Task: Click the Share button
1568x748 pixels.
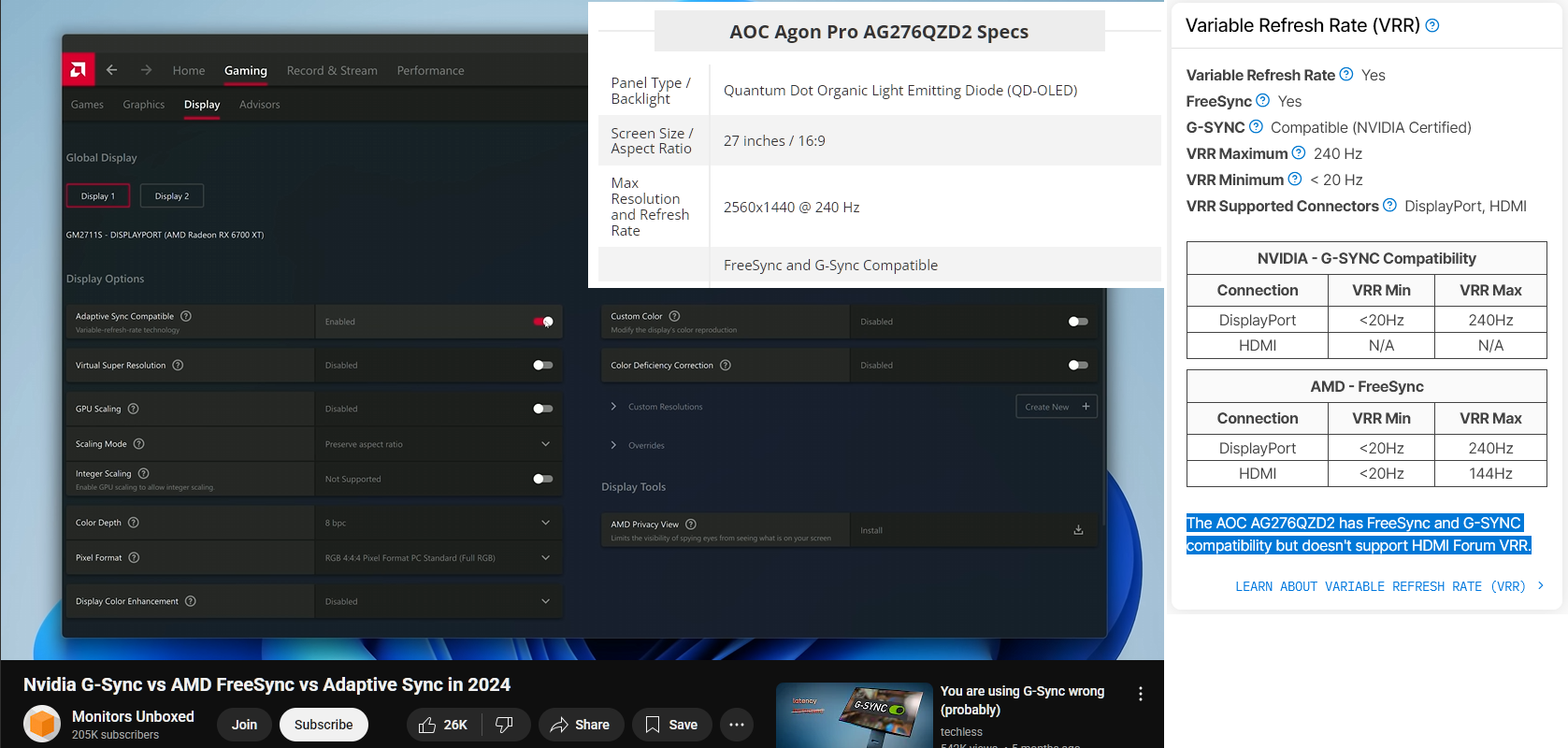Action: 581,725
